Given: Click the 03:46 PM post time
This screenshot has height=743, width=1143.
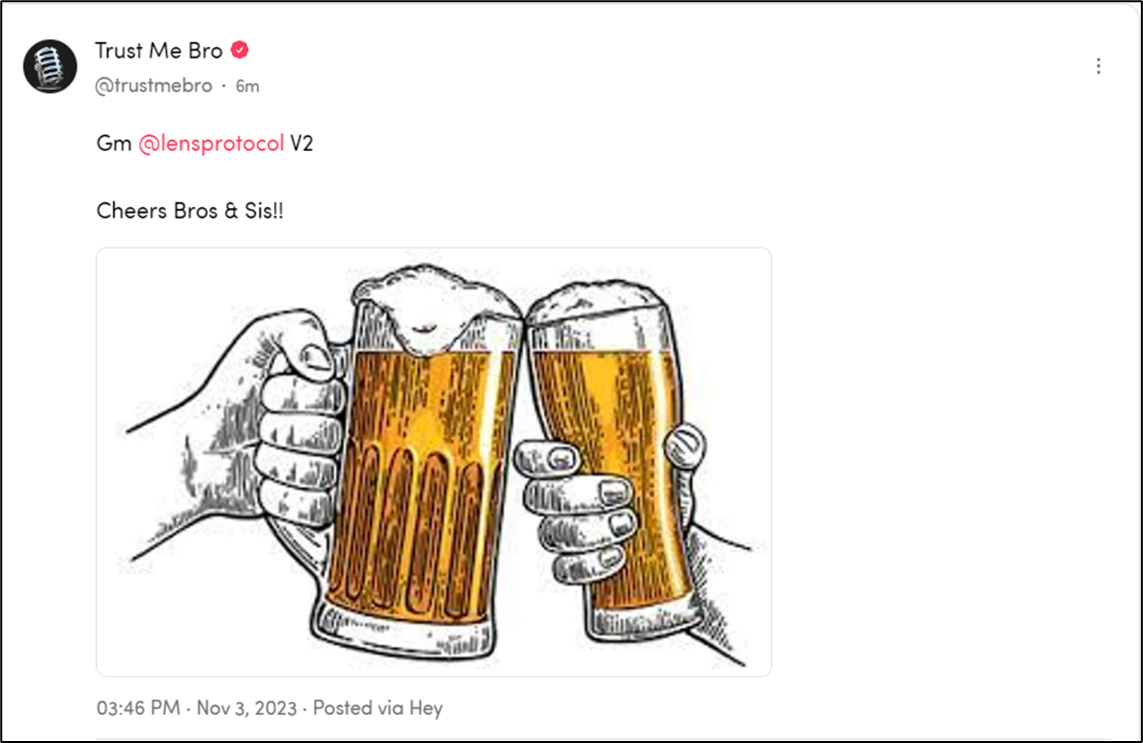Looking at the screenshot, I should tap(139, 708).
